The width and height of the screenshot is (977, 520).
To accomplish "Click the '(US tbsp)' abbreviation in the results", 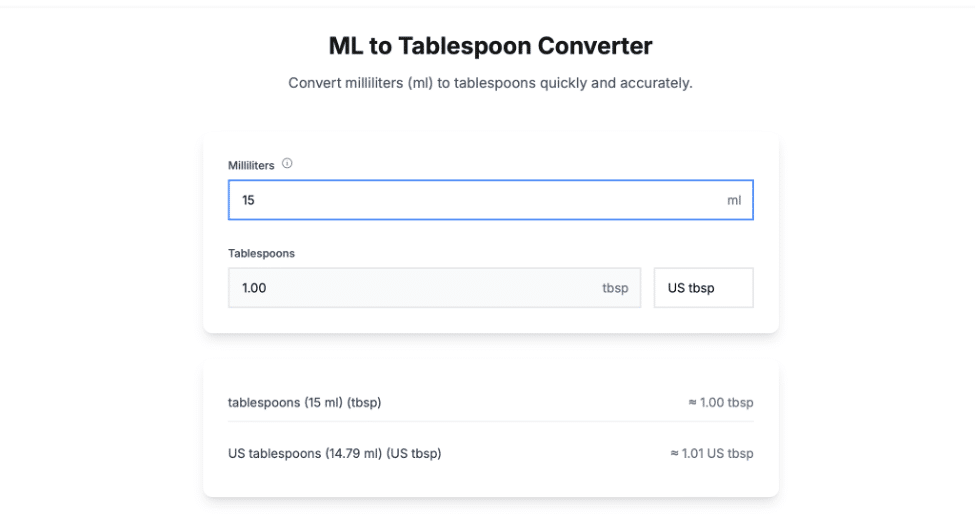I will coord(414,453).
